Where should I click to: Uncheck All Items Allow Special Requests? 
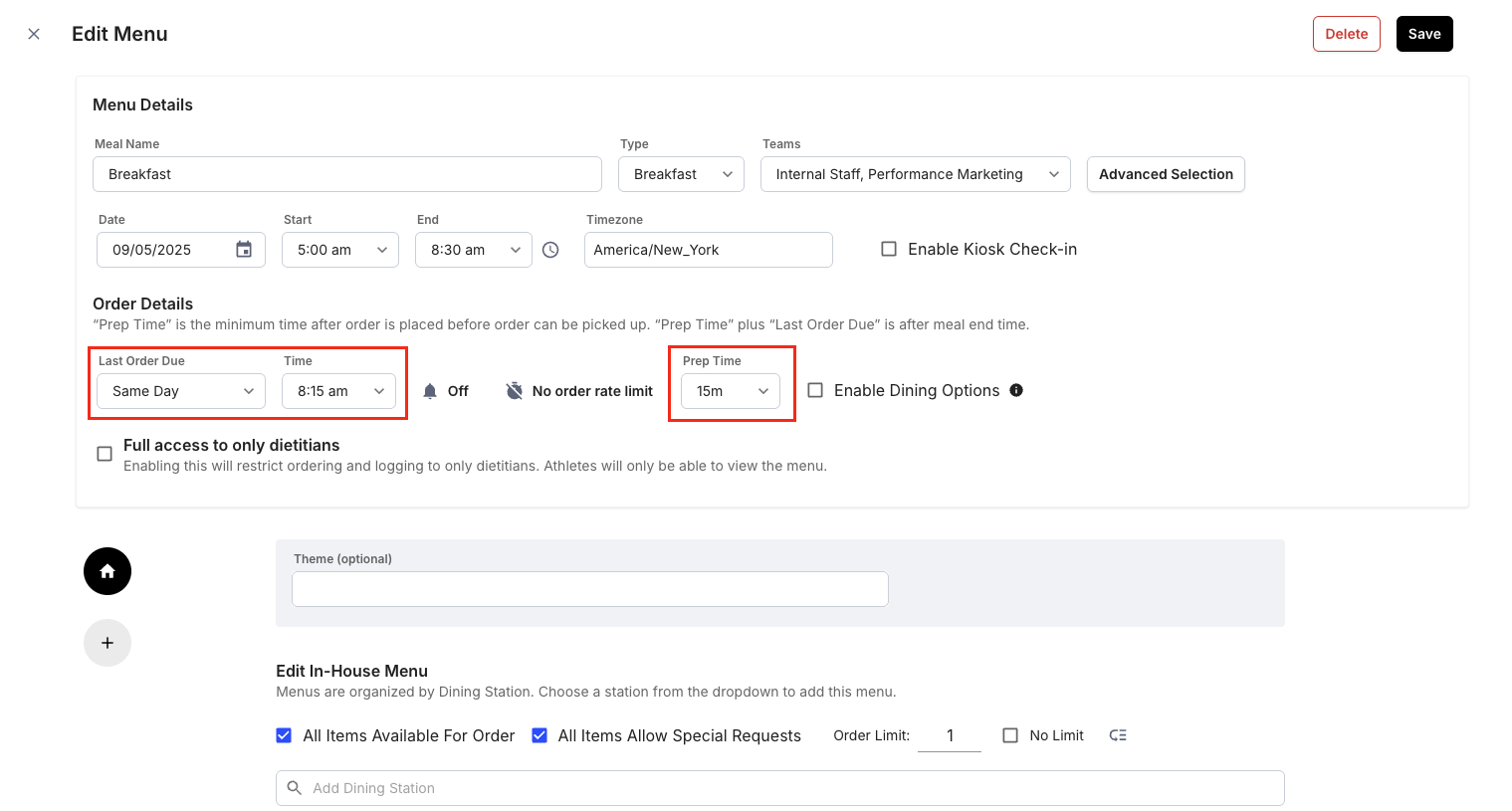(x=540, y=735)
